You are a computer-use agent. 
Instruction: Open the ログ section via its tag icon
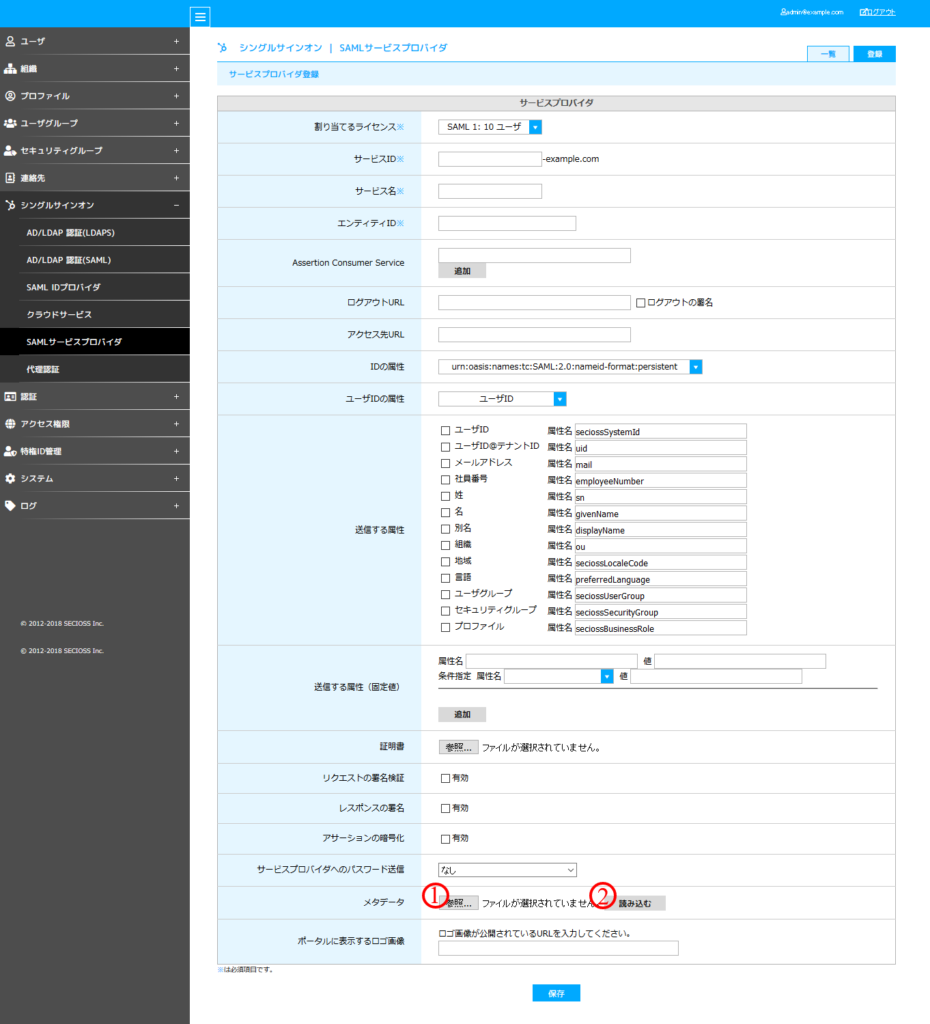[x=12, y=506]
